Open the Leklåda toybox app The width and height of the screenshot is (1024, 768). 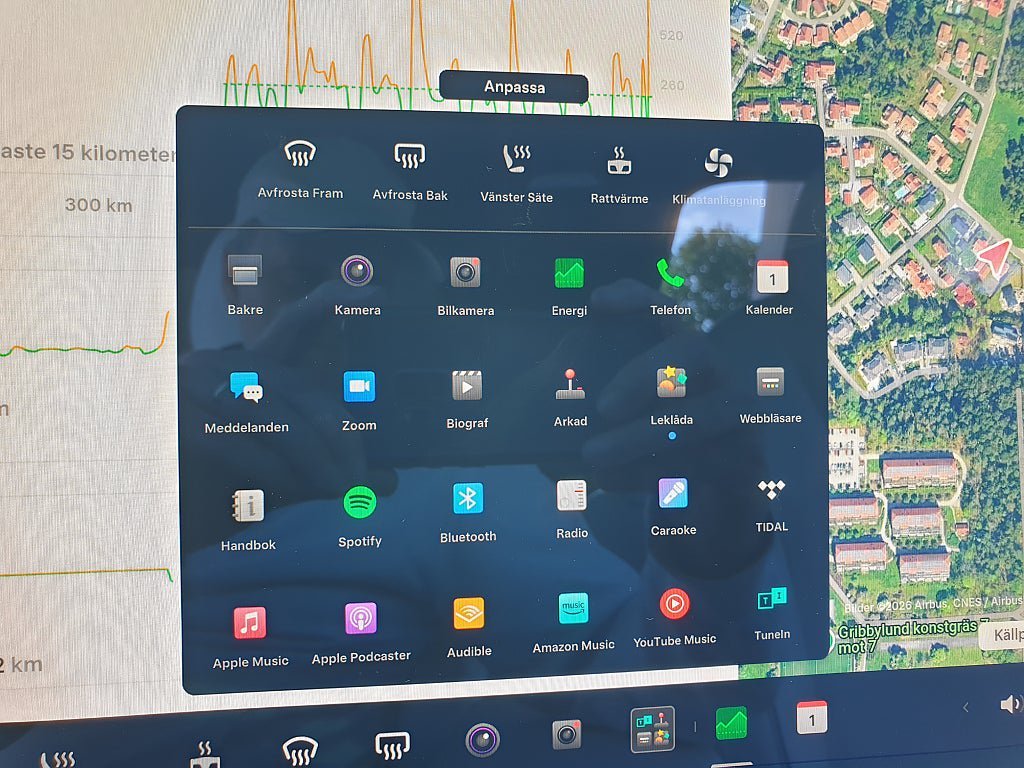tap(671, 382)
